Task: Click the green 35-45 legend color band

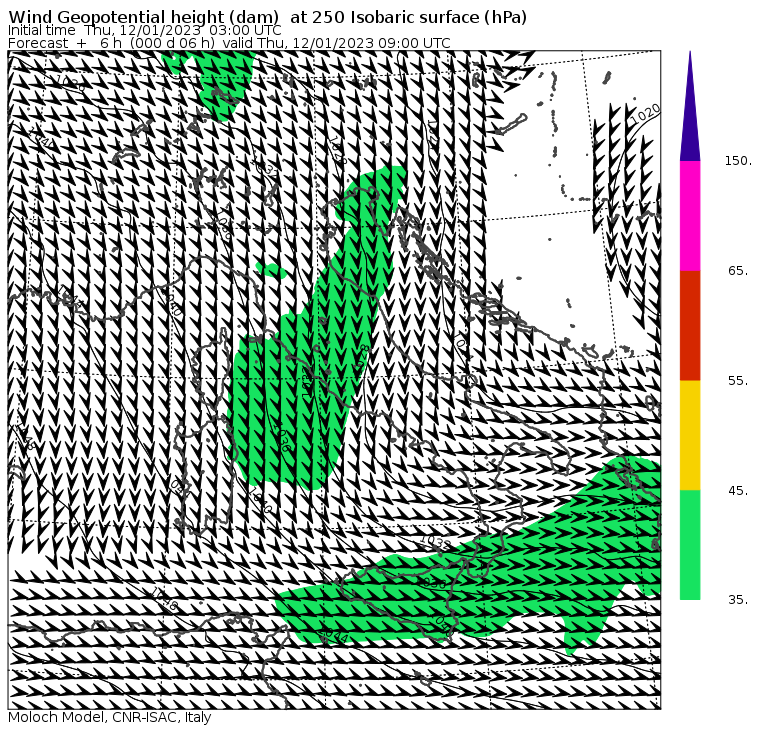Action: (690, 545)
